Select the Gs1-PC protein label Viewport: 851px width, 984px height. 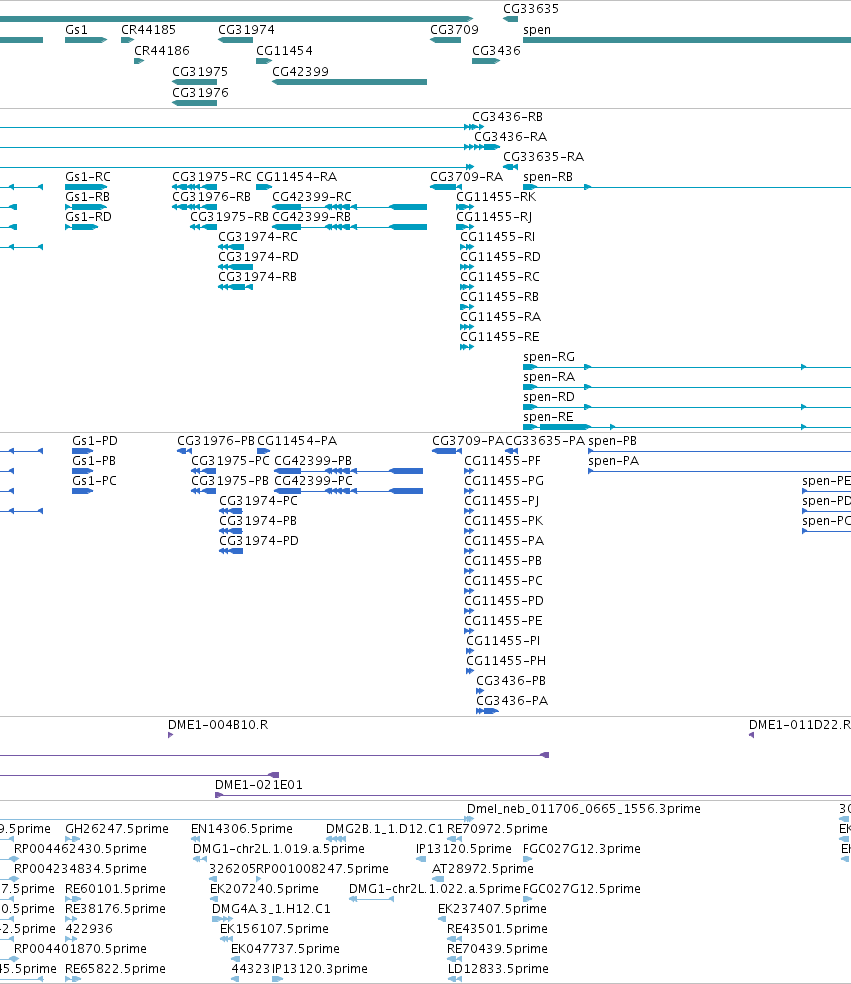(x=95, y=481)
